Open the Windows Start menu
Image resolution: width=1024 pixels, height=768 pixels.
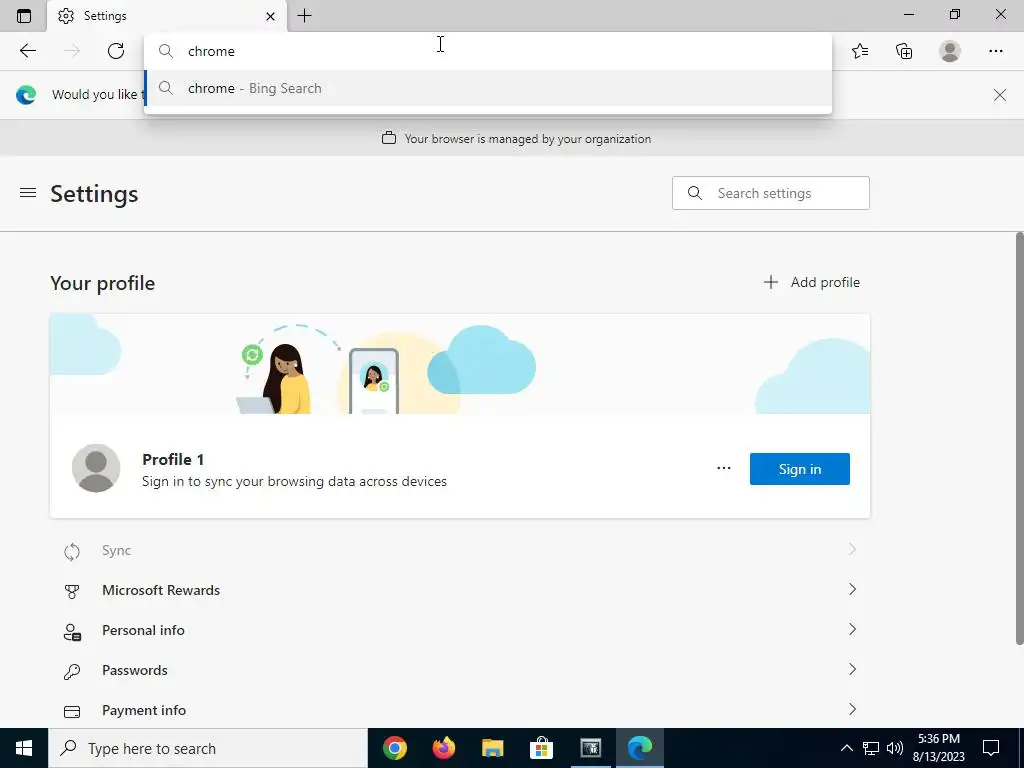(24, 748)
